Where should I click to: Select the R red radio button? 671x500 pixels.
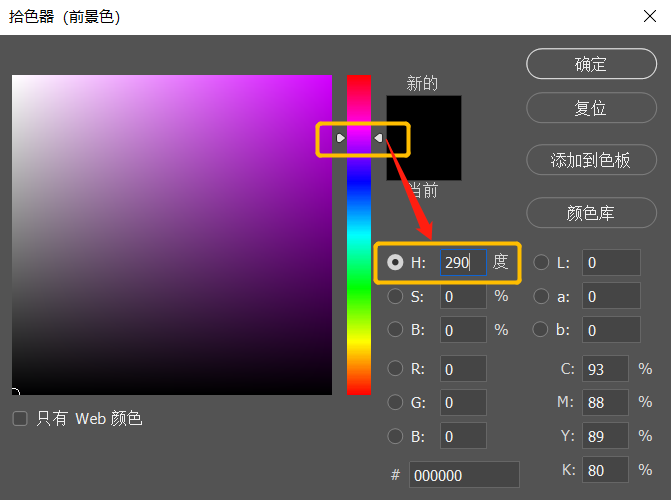tap(395, 369)
